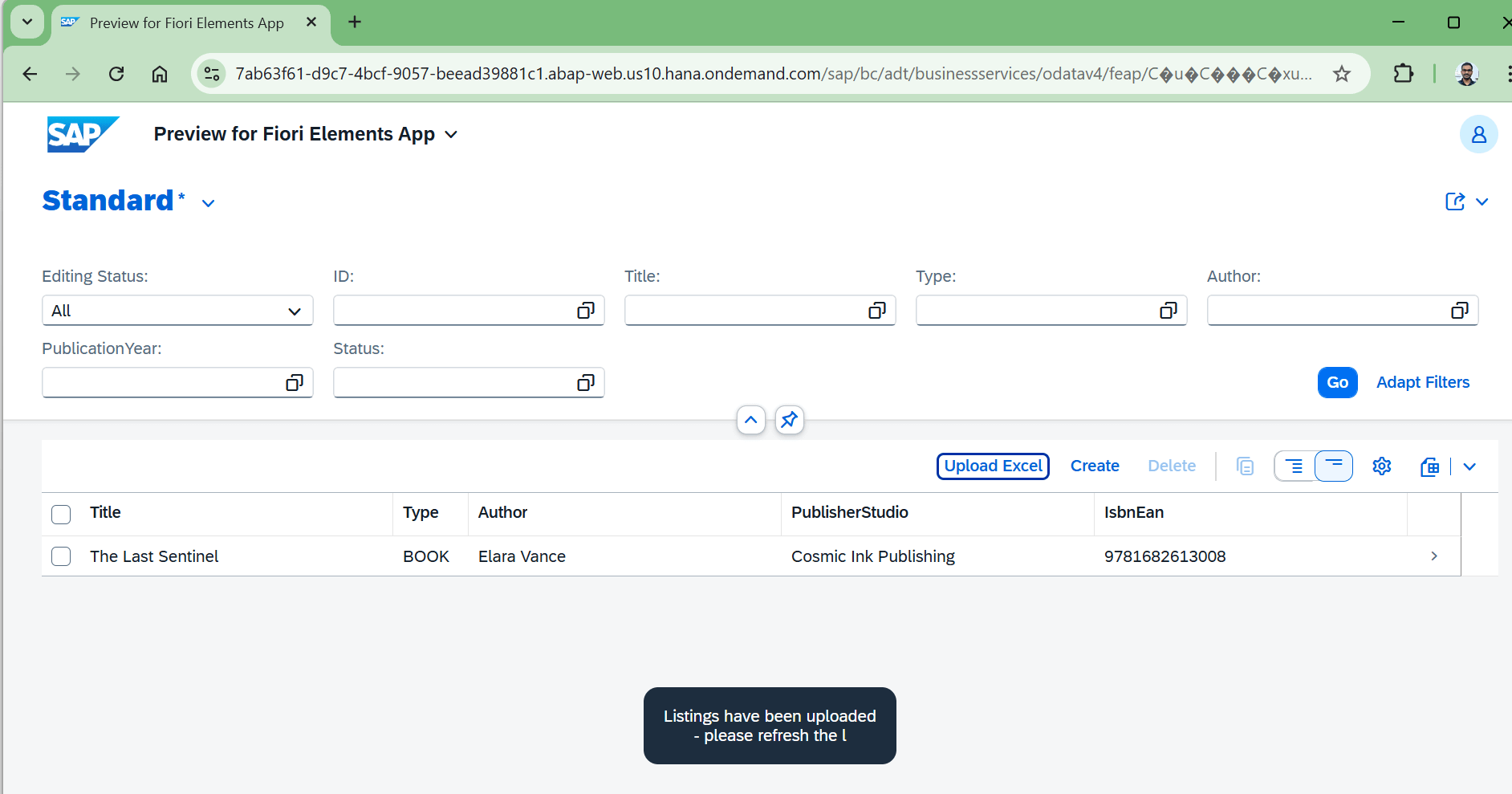Toggle show less per row view
The width and height of the screenshot is (1512, 794).
point(1333,466)
